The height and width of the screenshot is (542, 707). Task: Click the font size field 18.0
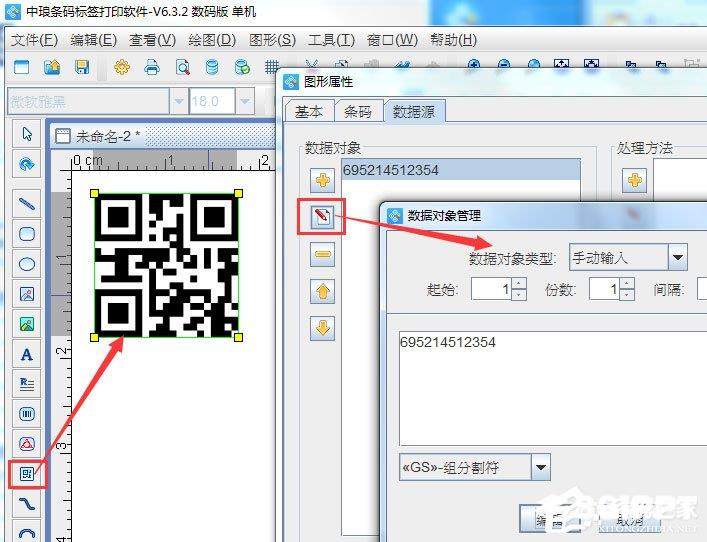(212, 101)
